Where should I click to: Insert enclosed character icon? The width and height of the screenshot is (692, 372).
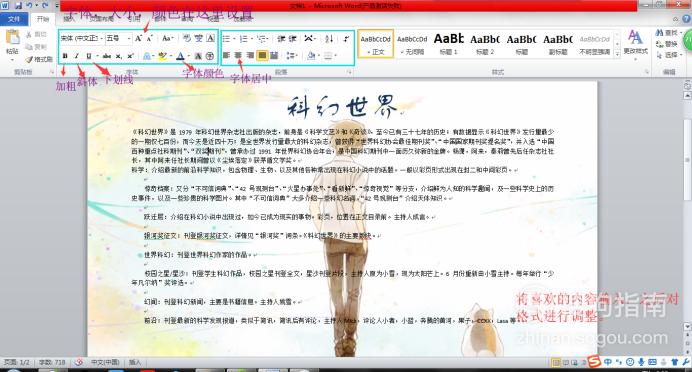(x=210, y=56)
